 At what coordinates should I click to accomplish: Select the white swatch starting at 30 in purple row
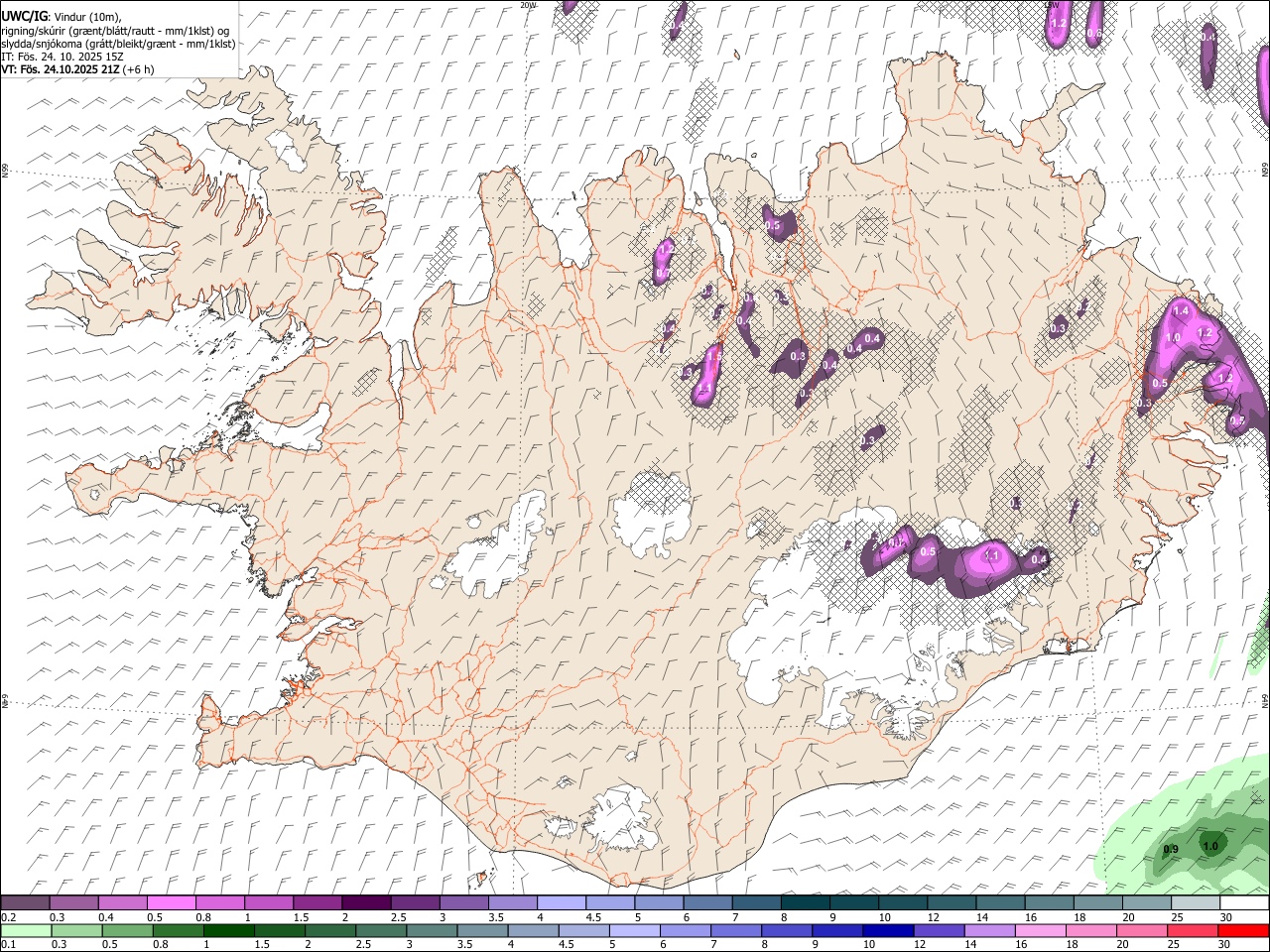click(x=1244, y=903)
